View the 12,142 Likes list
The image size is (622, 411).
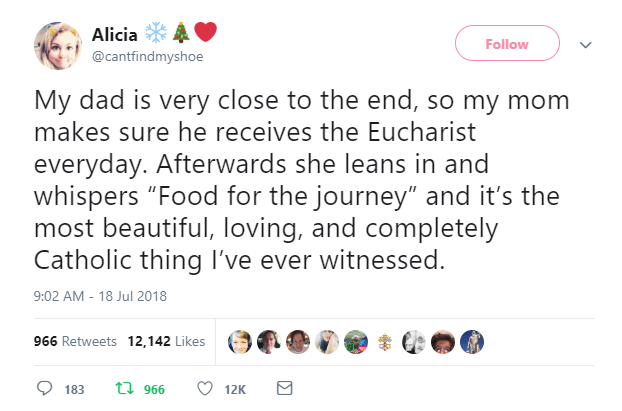coord(166,341)
